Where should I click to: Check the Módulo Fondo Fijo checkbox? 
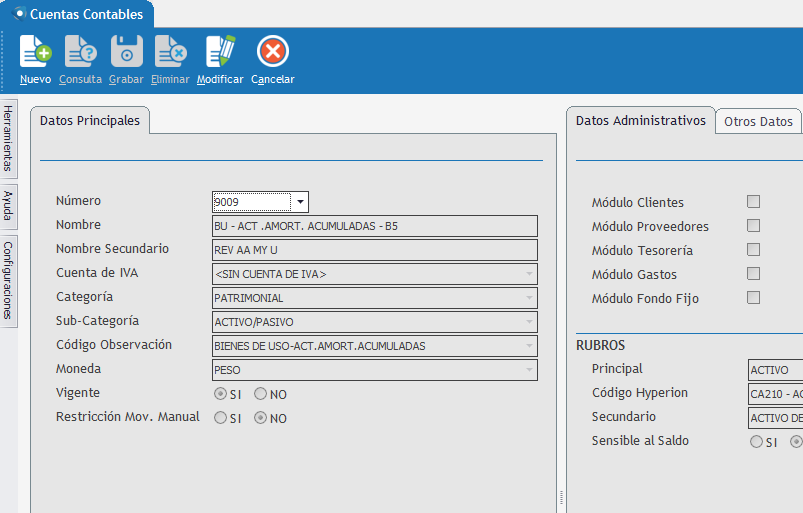[x=753, y=298]
